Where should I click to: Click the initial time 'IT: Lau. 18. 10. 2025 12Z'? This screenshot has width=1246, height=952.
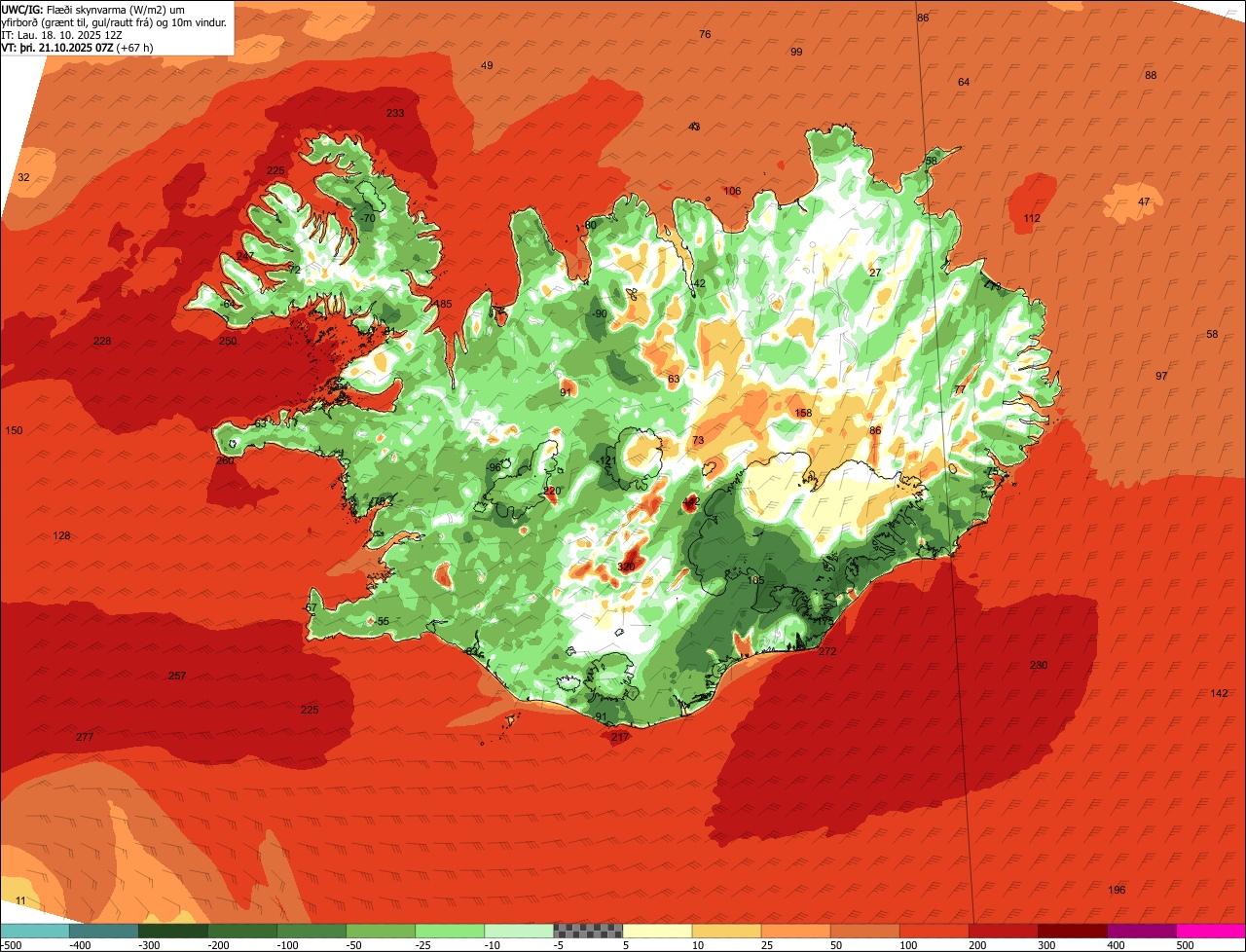pos(61,35)
